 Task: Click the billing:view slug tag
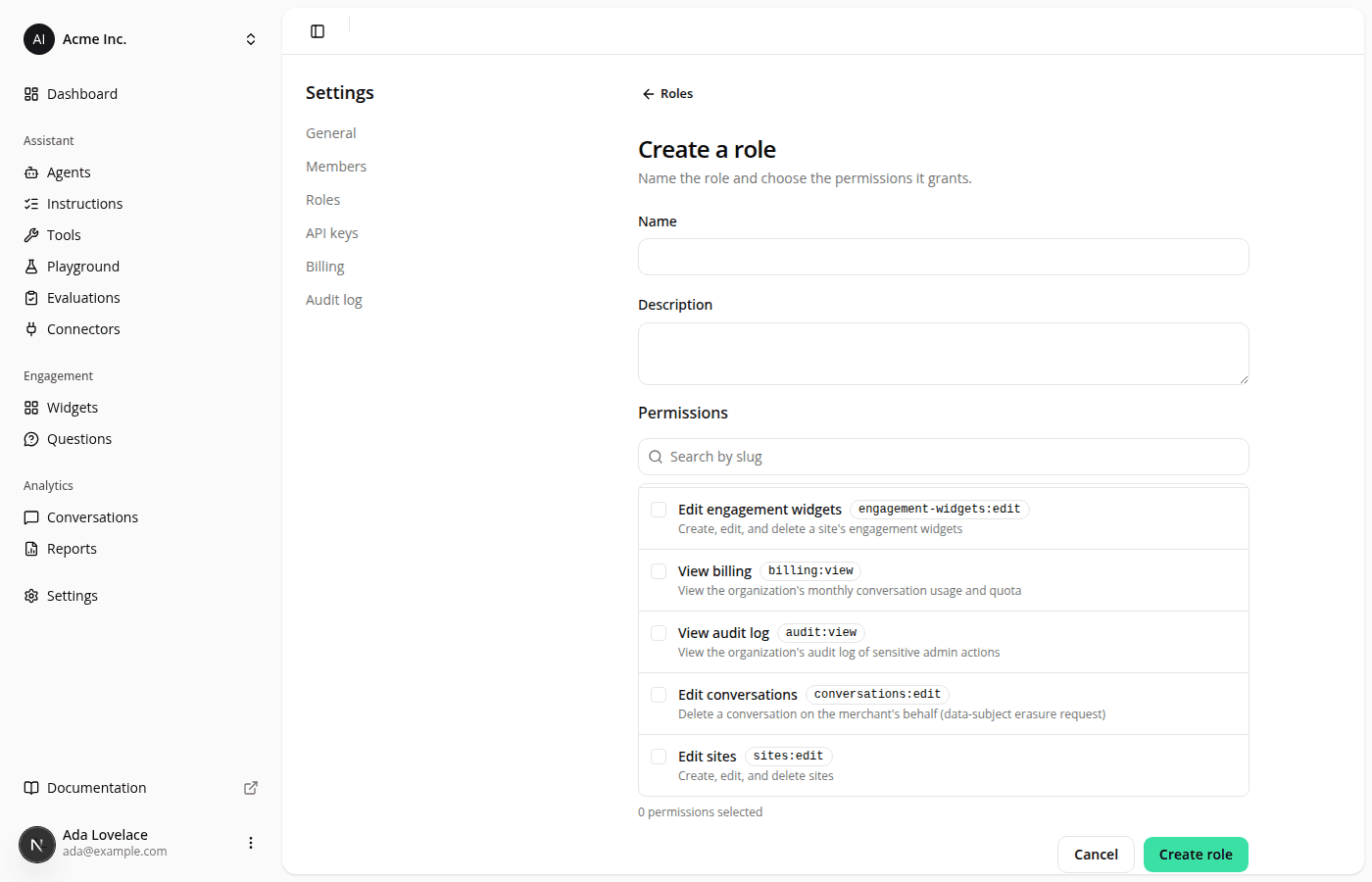coord(810,571)
